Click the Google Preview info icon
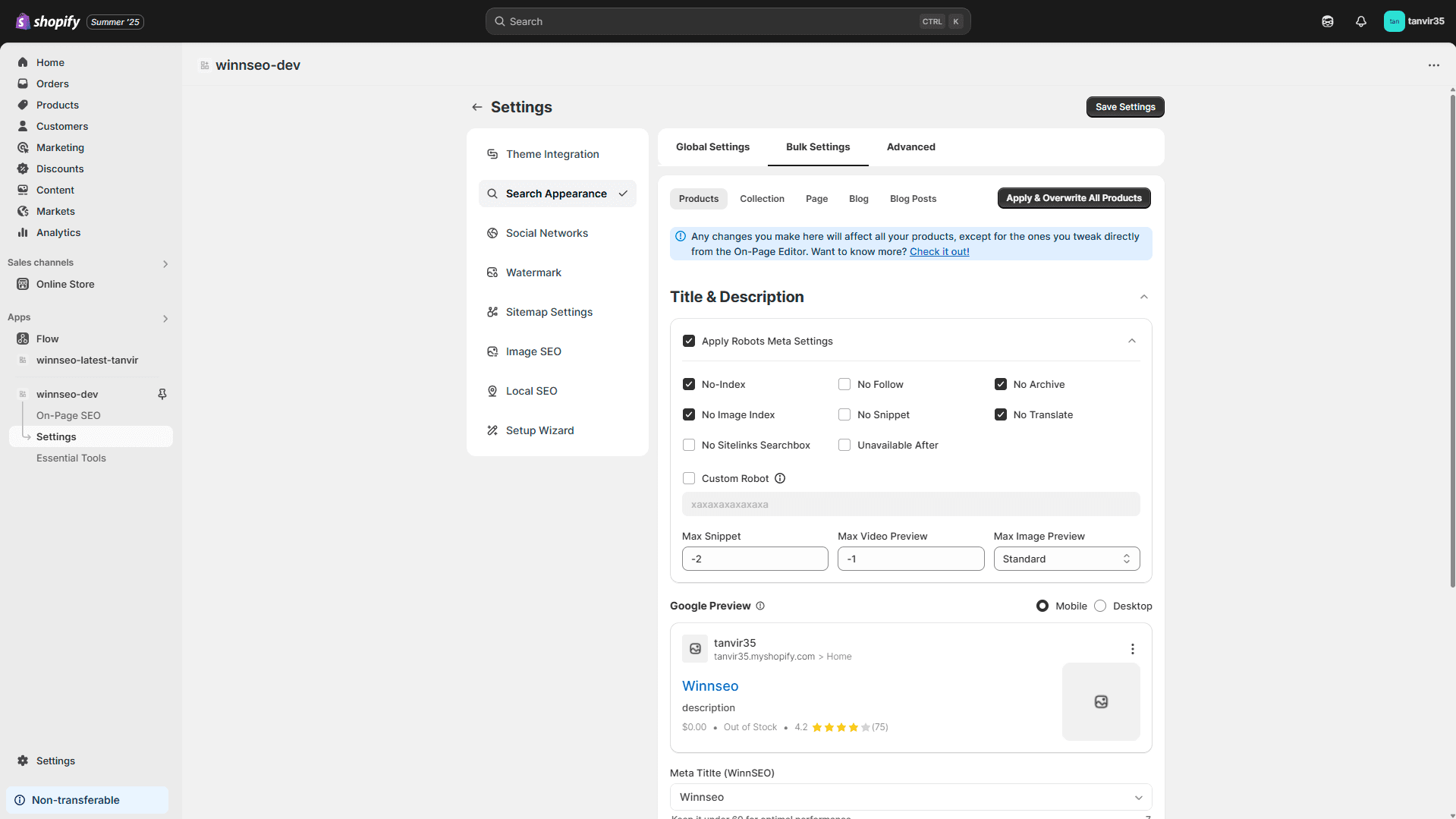This screenshot has width=1456, height=819. (x=760, y=606)
